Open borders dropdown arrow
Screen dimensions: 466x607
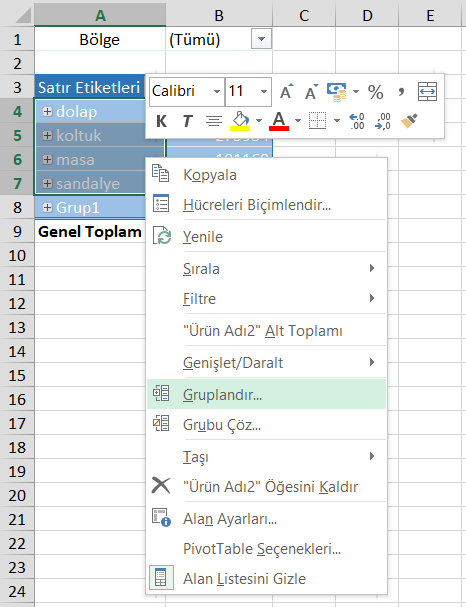tap(337, 121)
